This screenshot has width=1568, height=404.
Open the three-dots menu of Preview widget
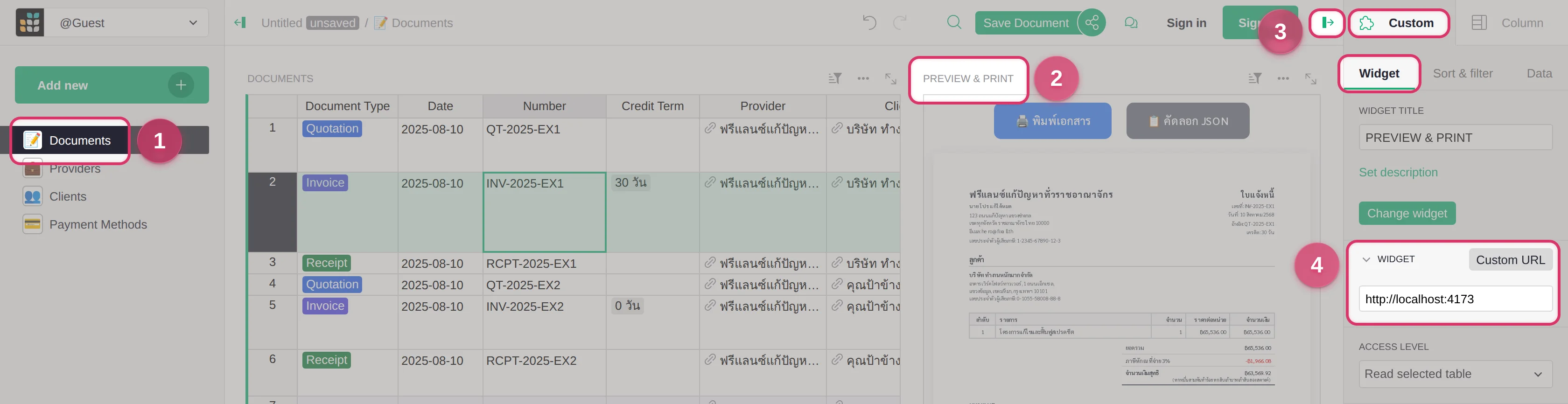pyautogui.click(x=1282, y=78)
